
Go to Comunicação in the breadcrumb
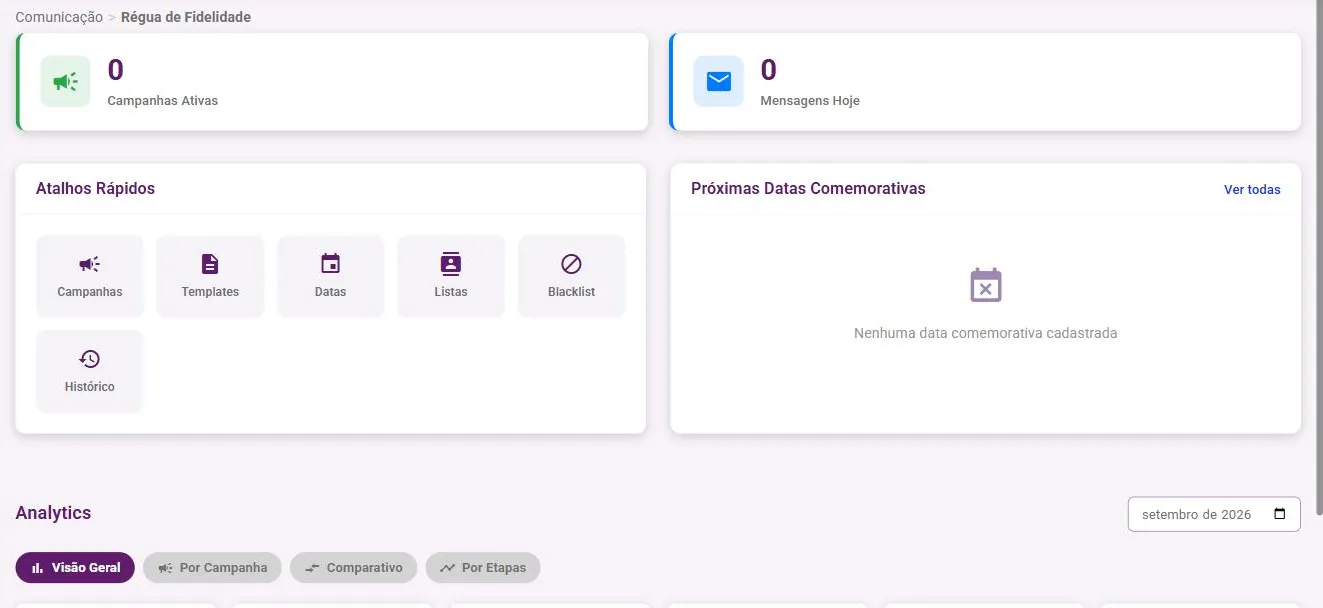pos(59,17)
